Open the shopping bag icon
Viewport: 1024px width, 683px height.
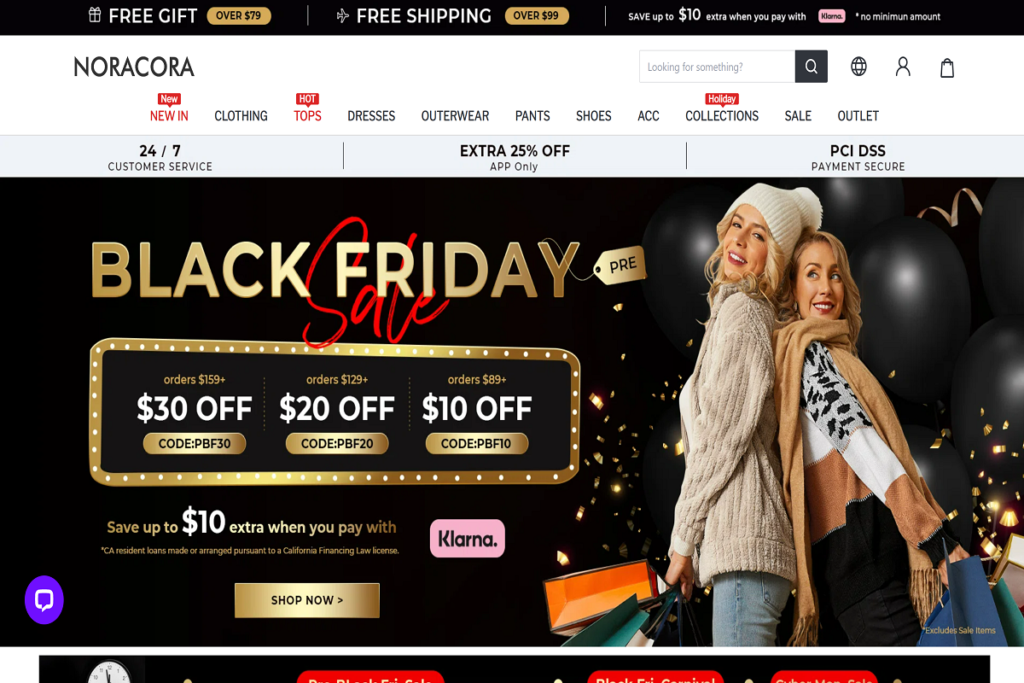click(x=947, y=67)
